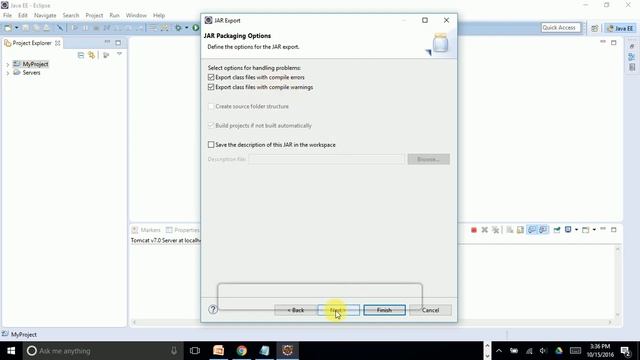This screenshot has height=360, width=640.
Task: Click the Create source folder structure checkbox
Action: 211,106
